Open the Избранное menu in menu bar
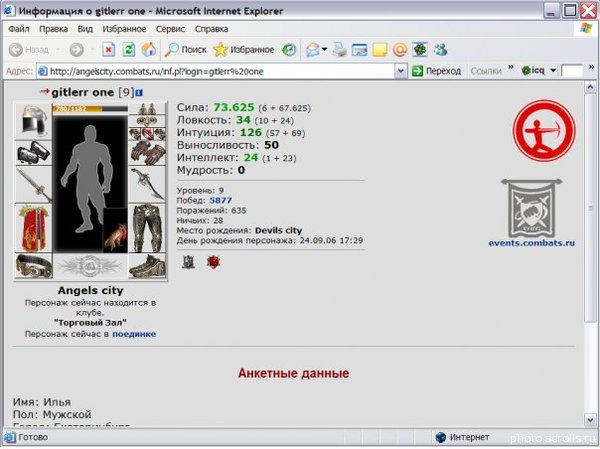The image size is (600, 449). click(124, 29)
